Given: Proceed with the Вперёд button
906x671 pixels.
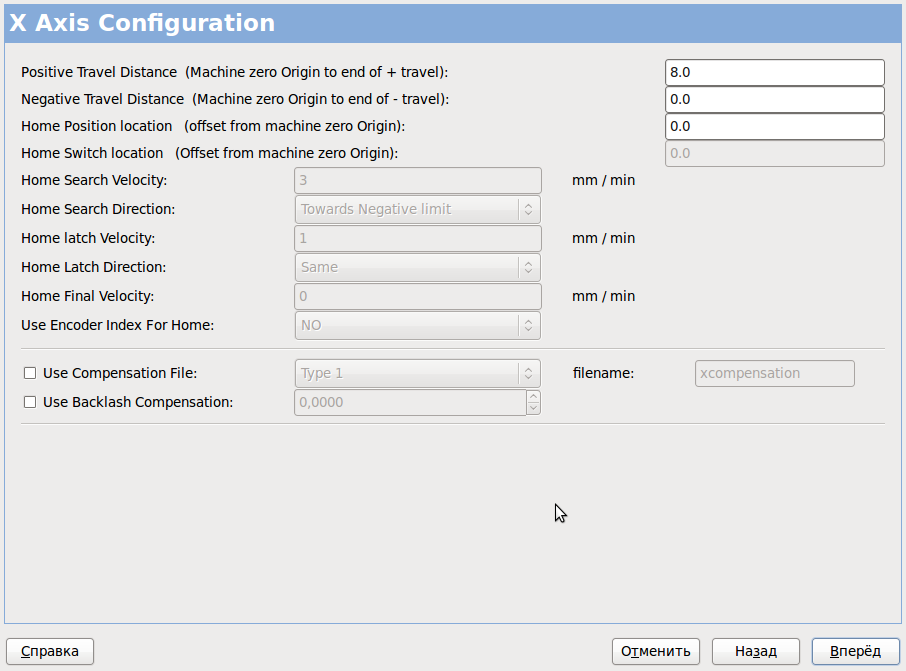Looking at the screenshot, I should [x=855, y=651].
